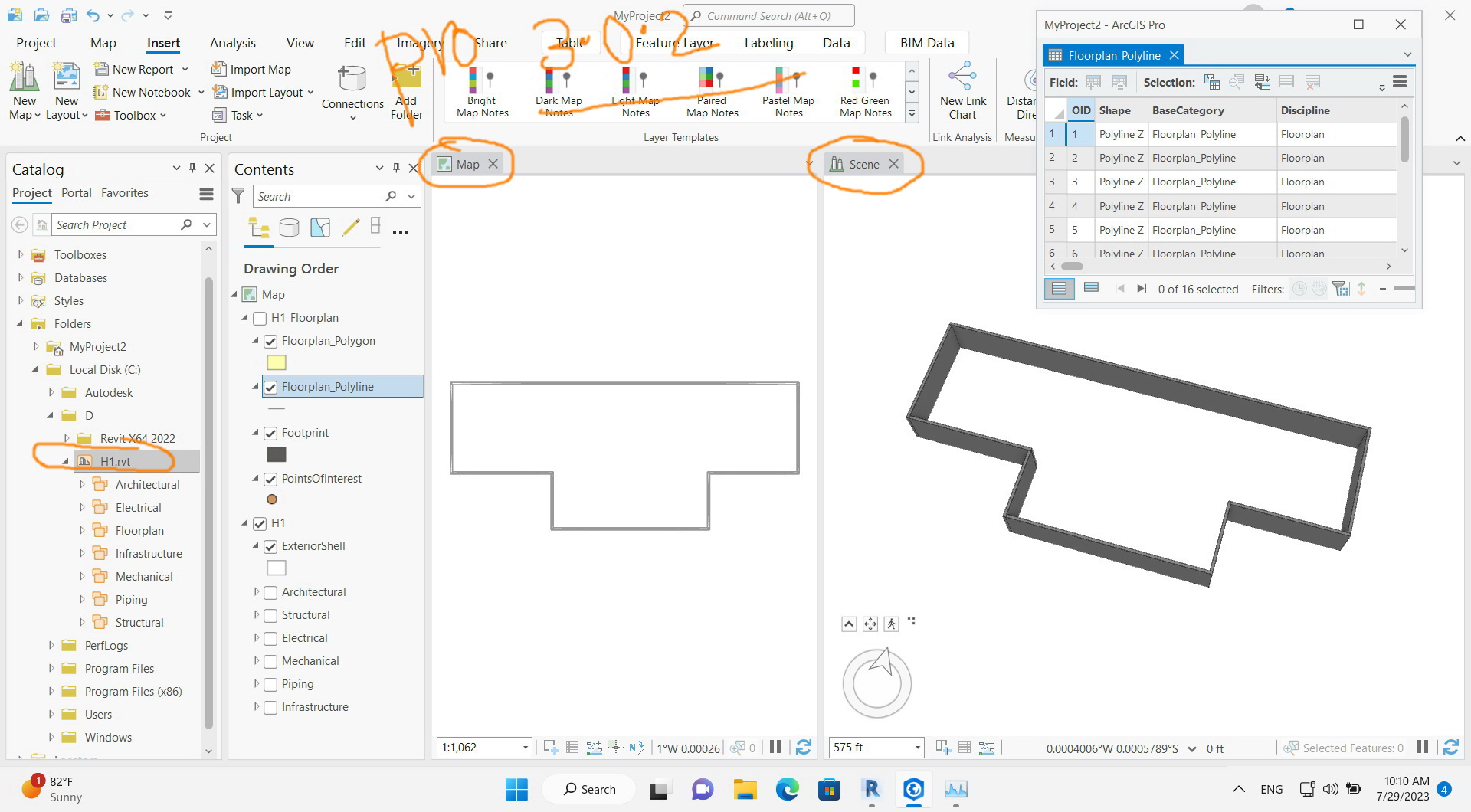Refresh the map view via status bar icon
Image resolution: width=1471 pixels, height=812 pixels.
pyautogui.click(x=804, y=747)
